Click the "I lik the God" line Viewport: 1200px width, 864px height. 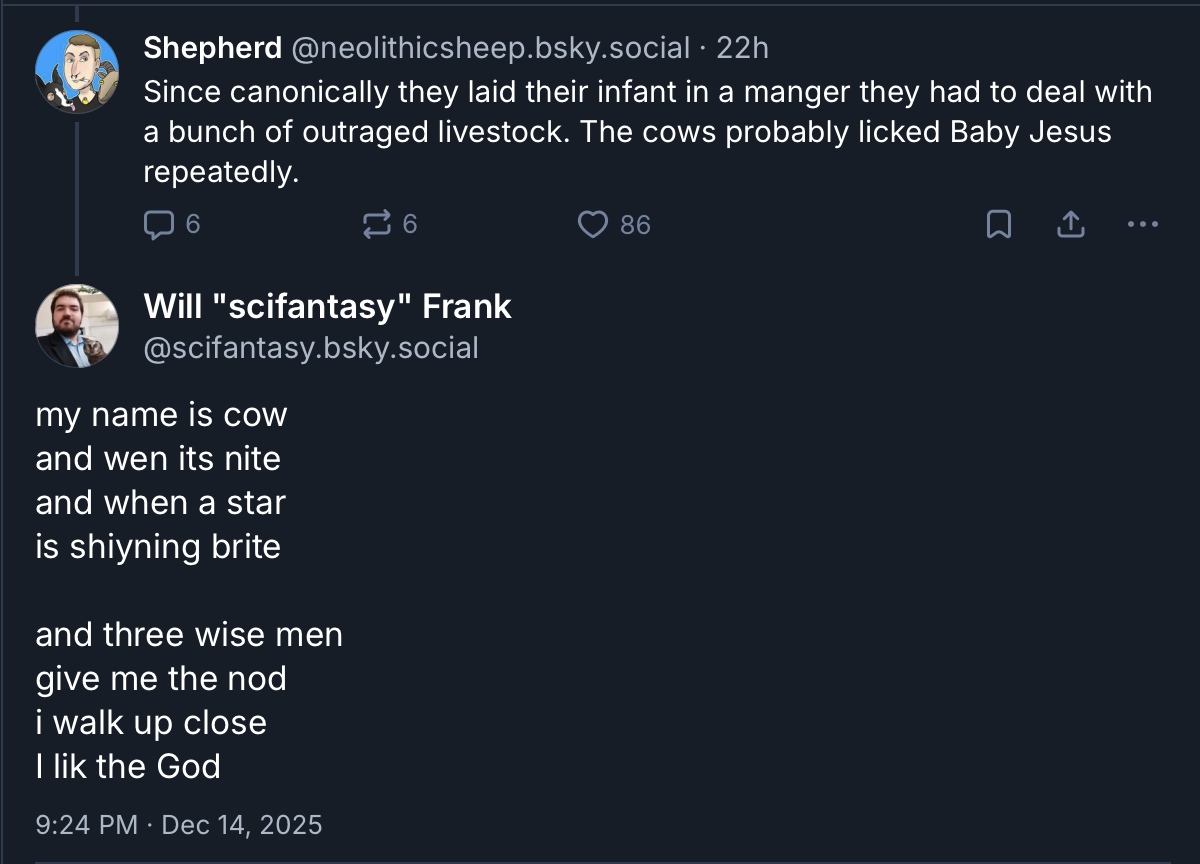pyautogui.click(x=128, y=767)
